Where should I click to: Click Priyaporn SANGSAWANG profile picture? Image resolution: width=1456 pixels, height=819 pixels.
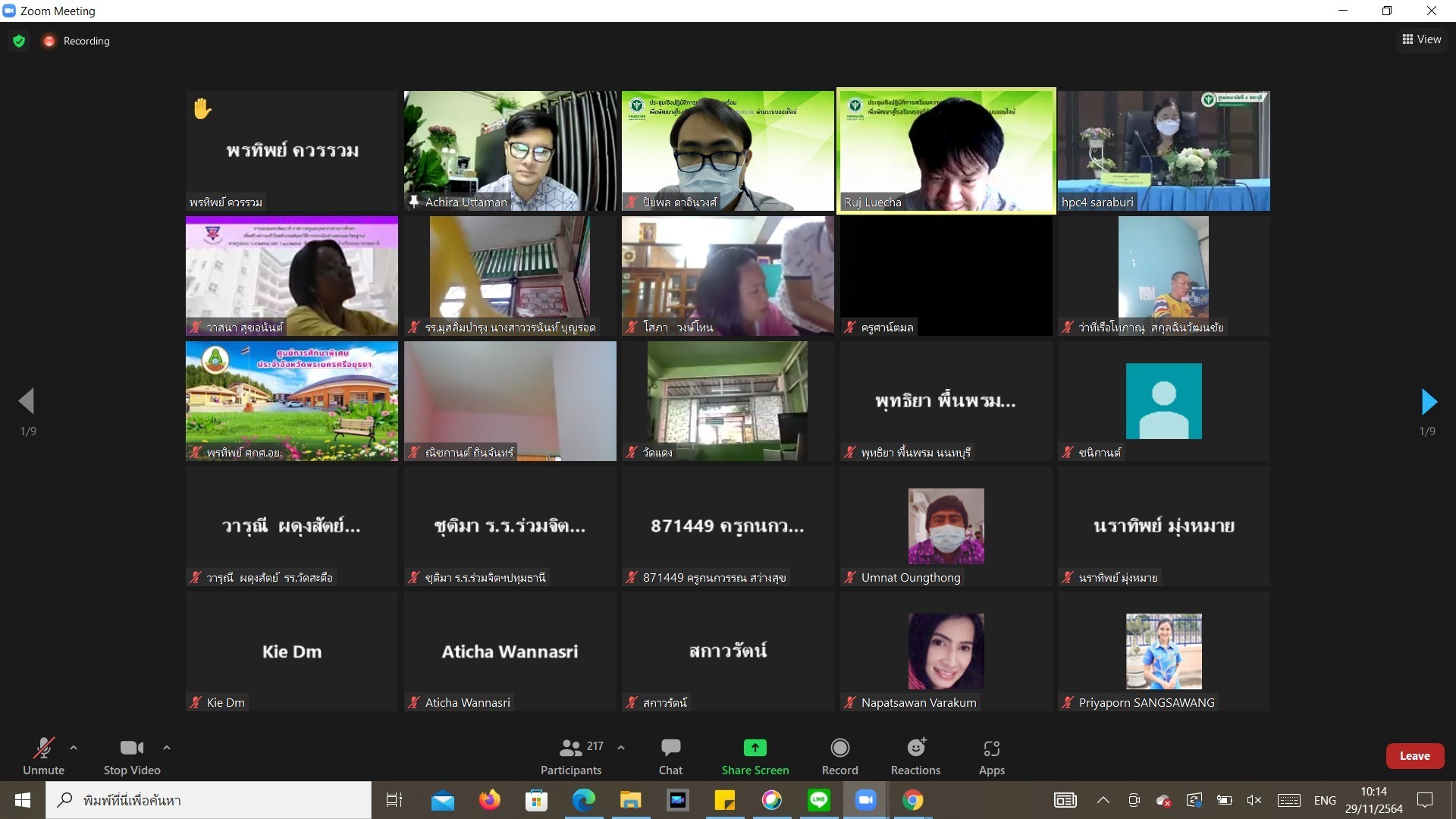coord(1164,651)
